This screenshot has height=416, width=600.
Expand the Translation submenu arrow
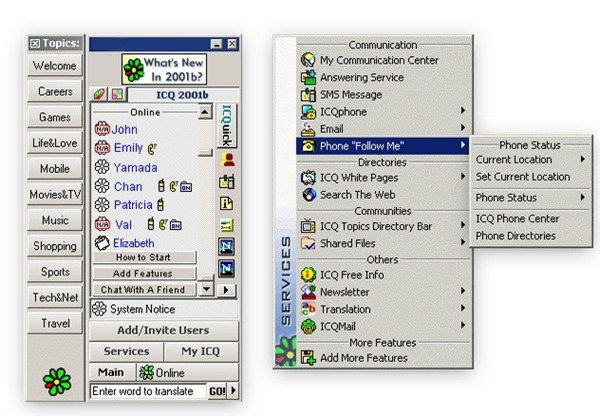click(x=463, y=308)
